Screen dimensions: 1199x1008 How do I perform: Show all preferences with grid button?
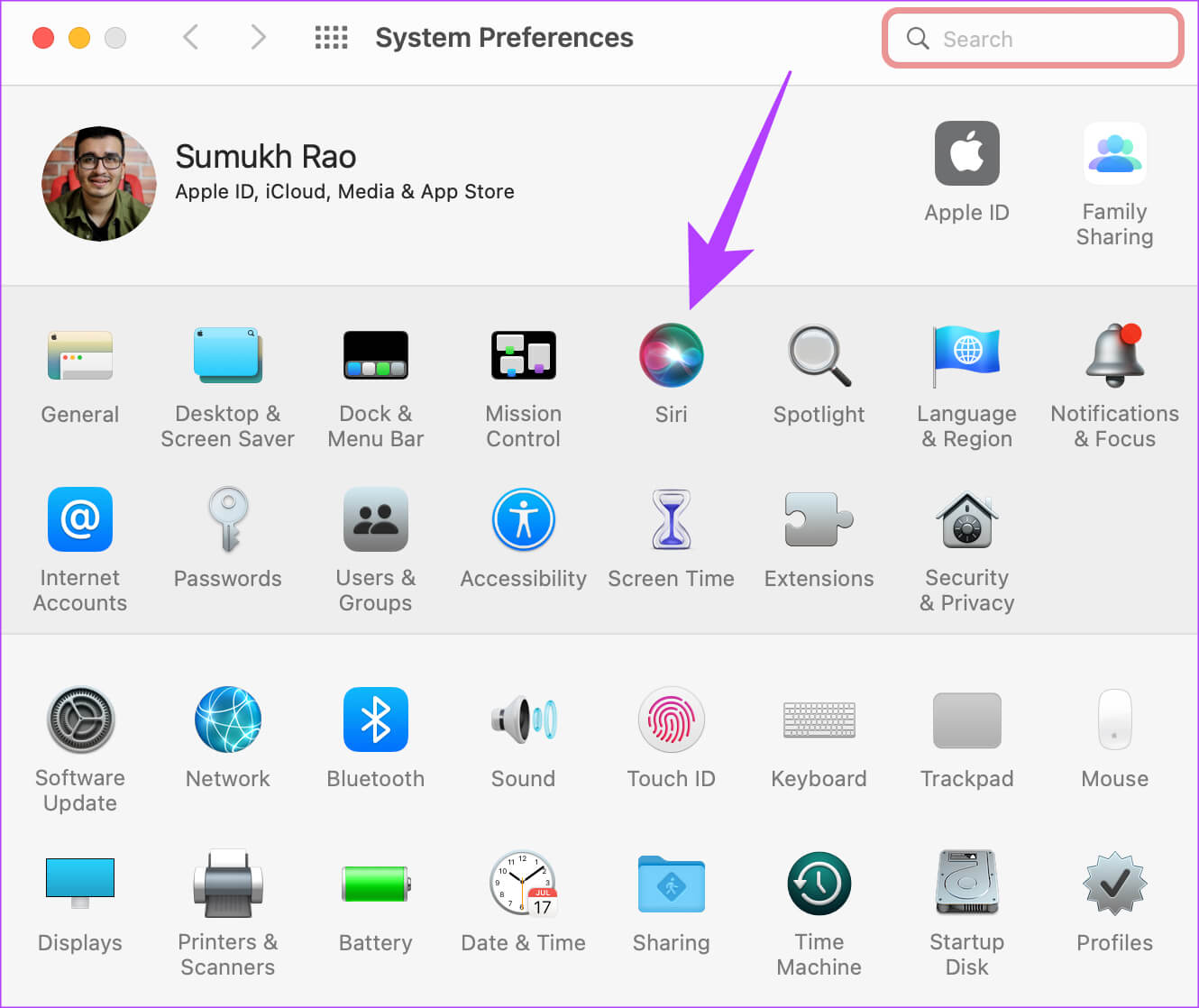tap(331, 37)
